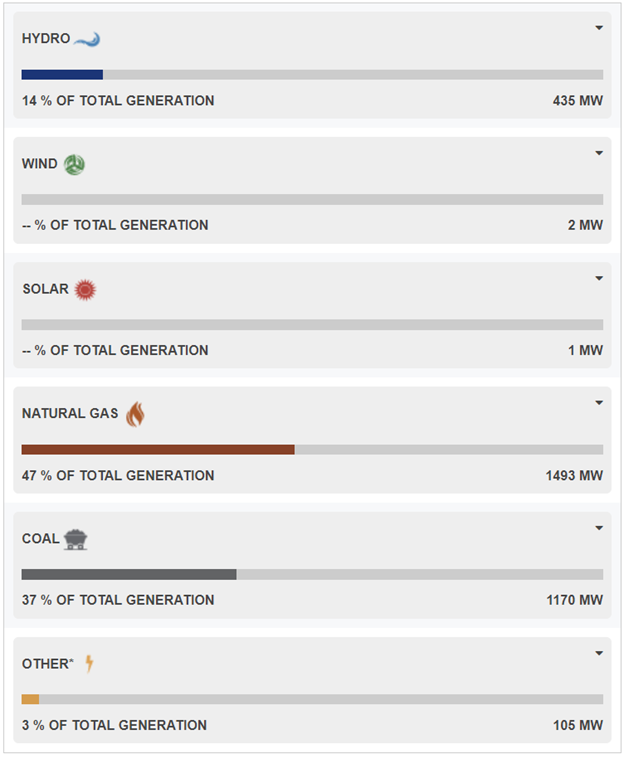Click the Other lightning bolt icon
This screenshot has height=759, width=624.
click(89, 663)
